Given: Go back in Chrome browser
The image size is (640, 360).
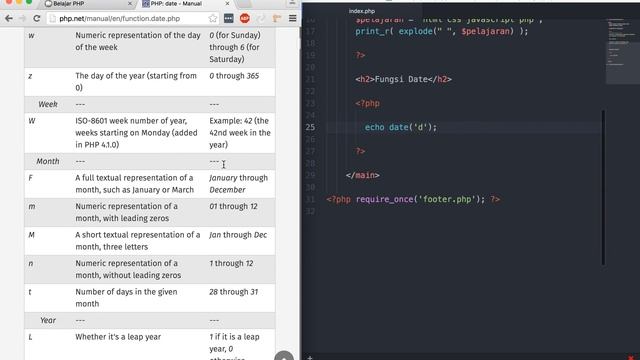Looking at the screenshot, I should coord(9,18).
